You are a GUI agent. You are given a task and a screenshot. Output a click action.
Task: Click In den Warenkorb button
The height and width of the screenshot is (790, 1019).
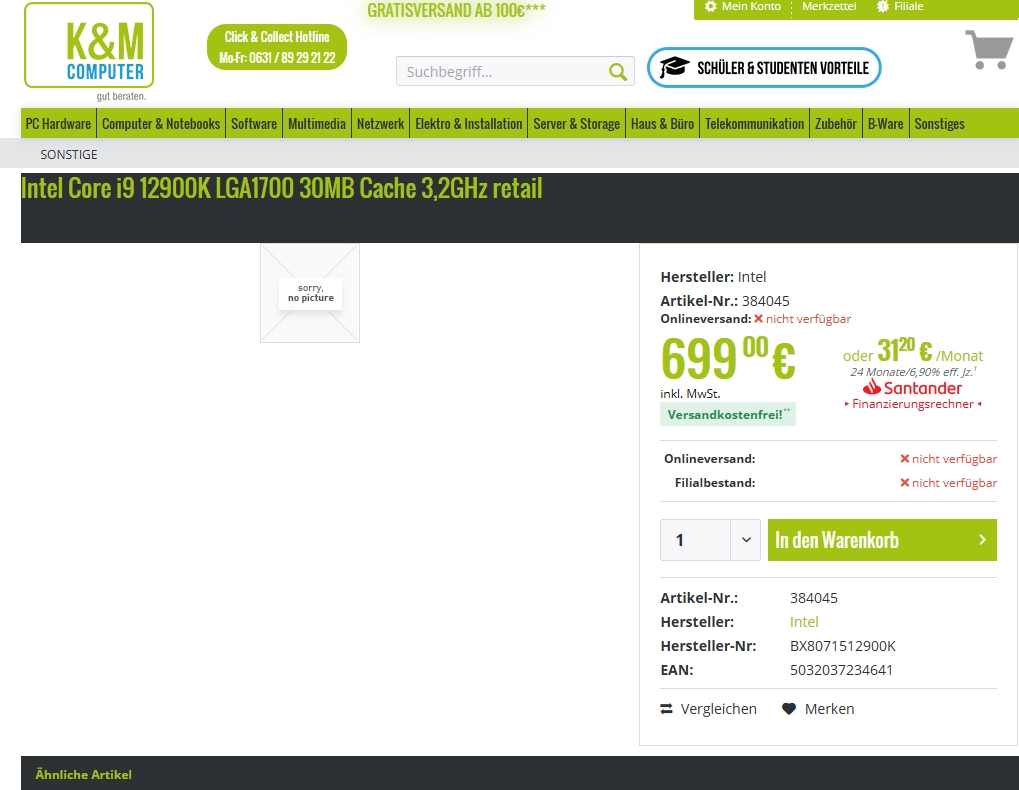[x=882, y=540]
